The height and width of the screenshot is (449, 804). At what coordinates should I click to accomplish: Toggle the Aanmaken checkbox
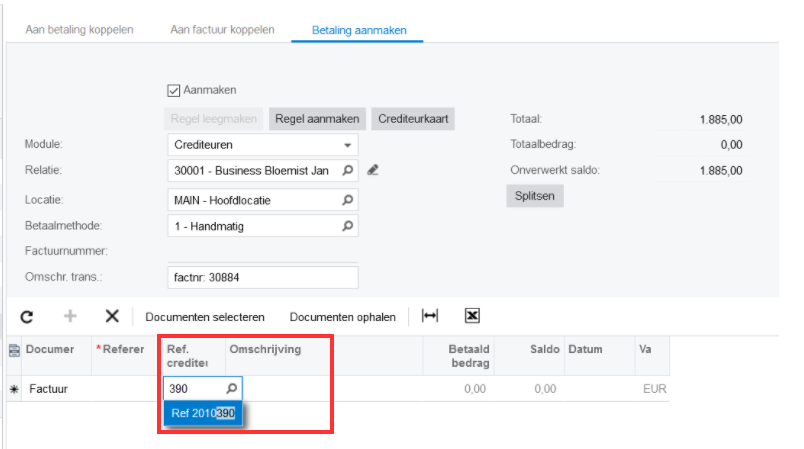[x=174, y=90]
